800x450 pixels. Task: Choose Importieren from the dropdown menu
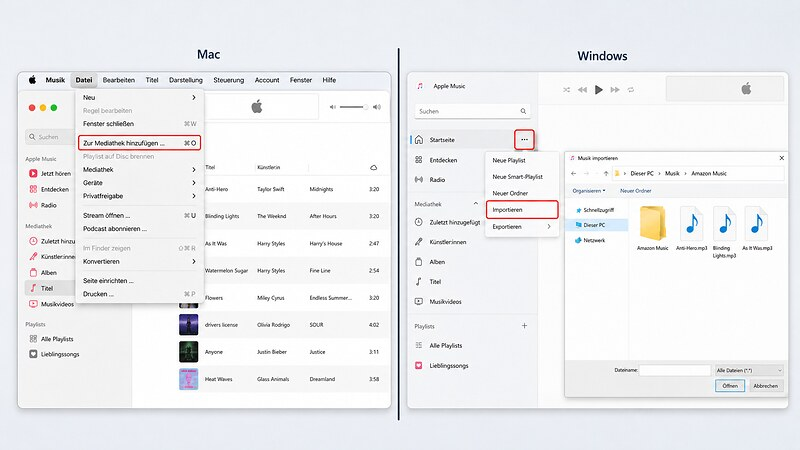522,210
